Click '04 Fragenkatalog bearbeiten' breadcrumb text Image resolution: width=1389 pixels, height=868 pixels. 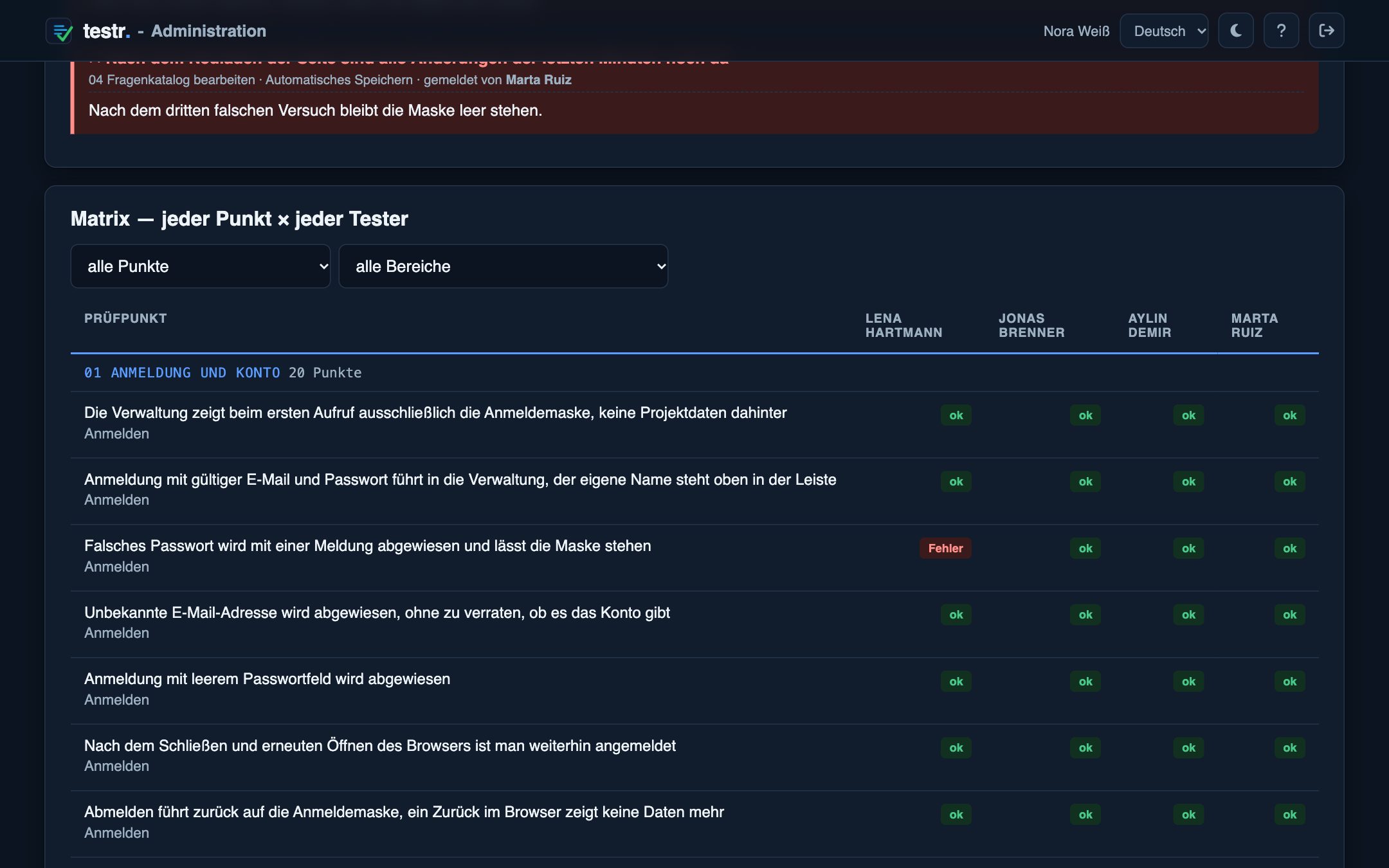click(172, 80)
